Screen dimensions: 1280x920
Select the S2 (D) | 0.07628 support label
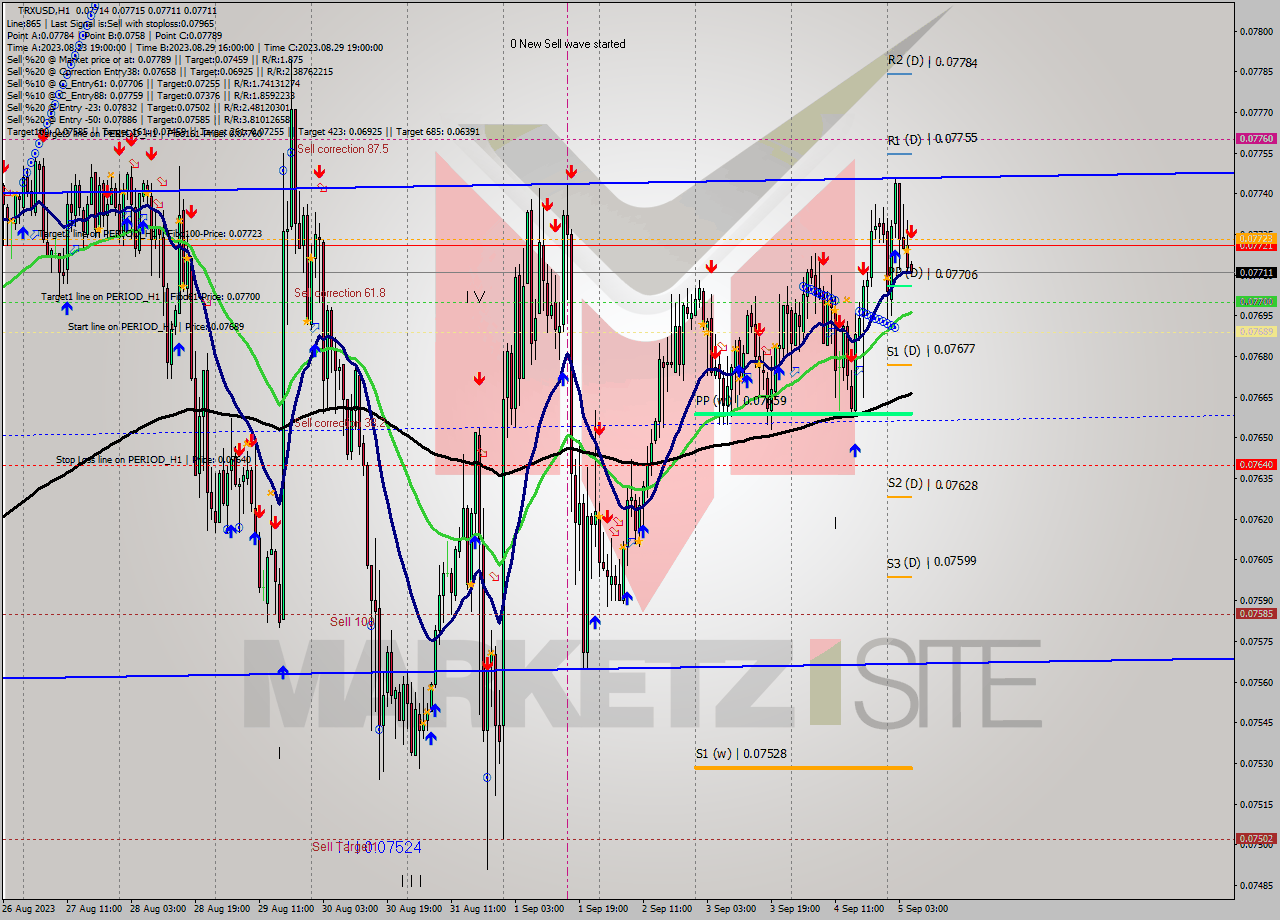[932, 485]
